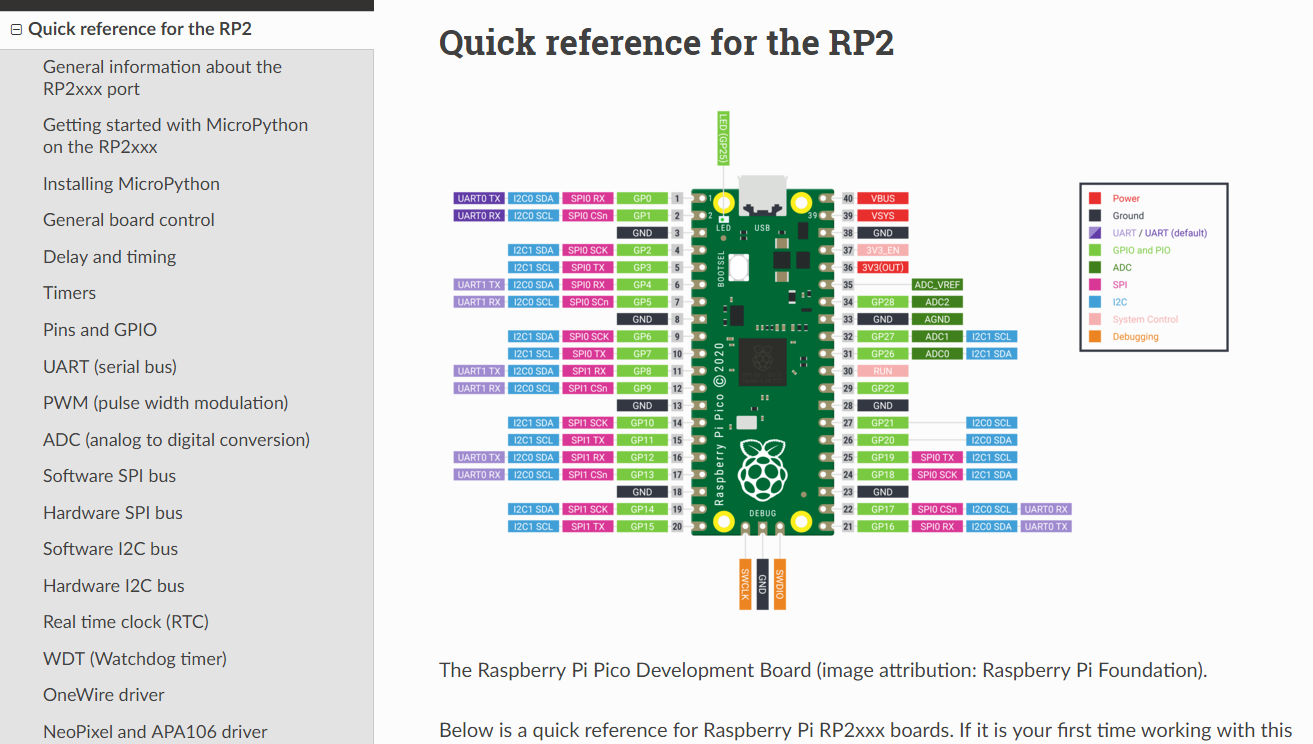Open ADC (analog to digital conversion) section
Screen dimensions: 1313x744
[176, 440]
